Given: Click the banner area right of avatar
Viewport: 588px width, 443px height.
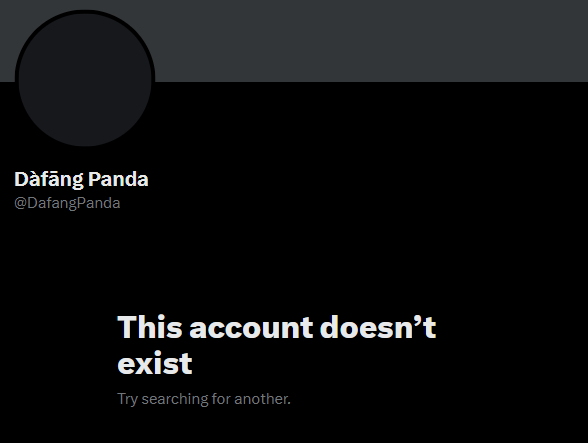Looking at the screenshot, I should coord(371,41).
